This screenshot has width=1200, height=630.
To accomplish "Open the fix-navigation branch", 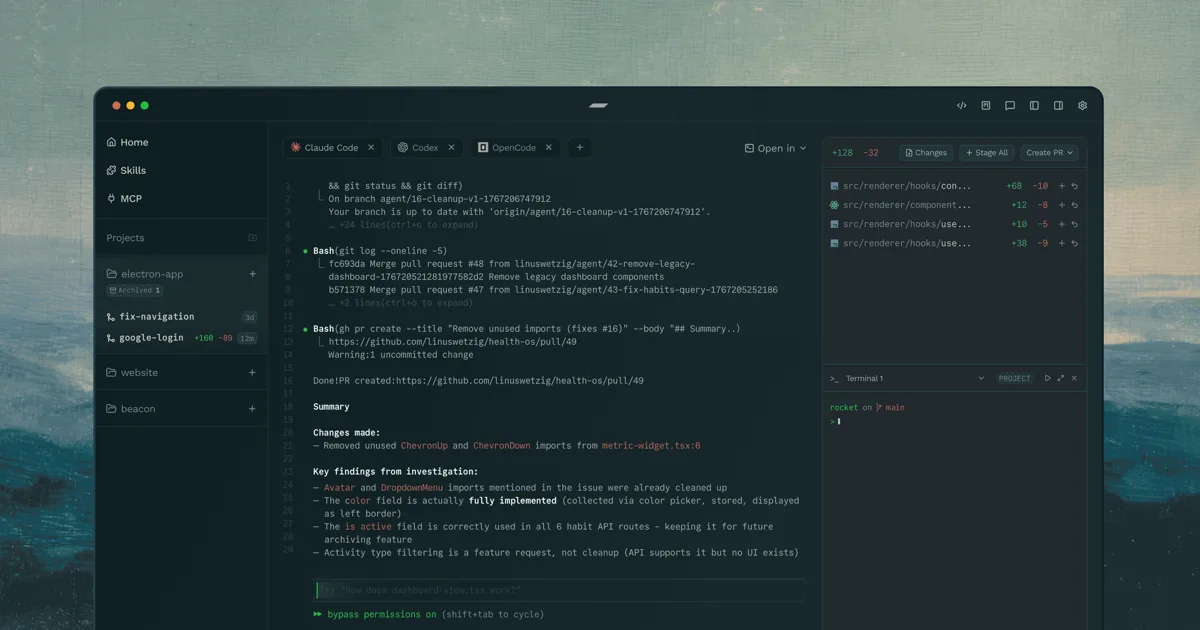I will click(x=150, y=317).
